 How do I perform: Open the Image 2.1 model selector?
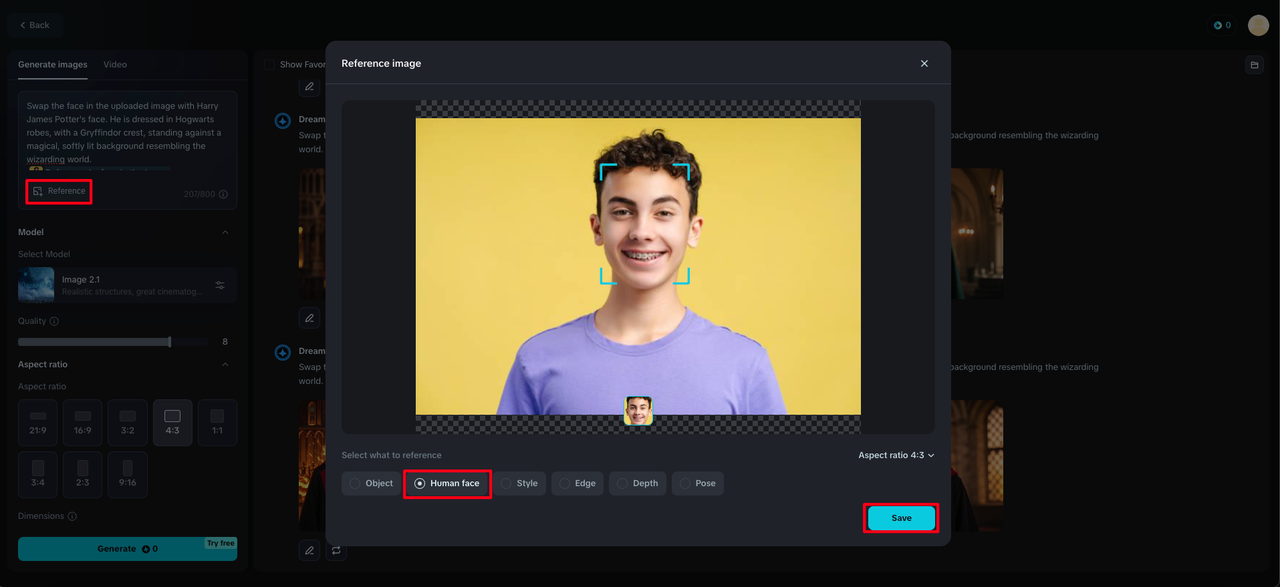[127, 285]
